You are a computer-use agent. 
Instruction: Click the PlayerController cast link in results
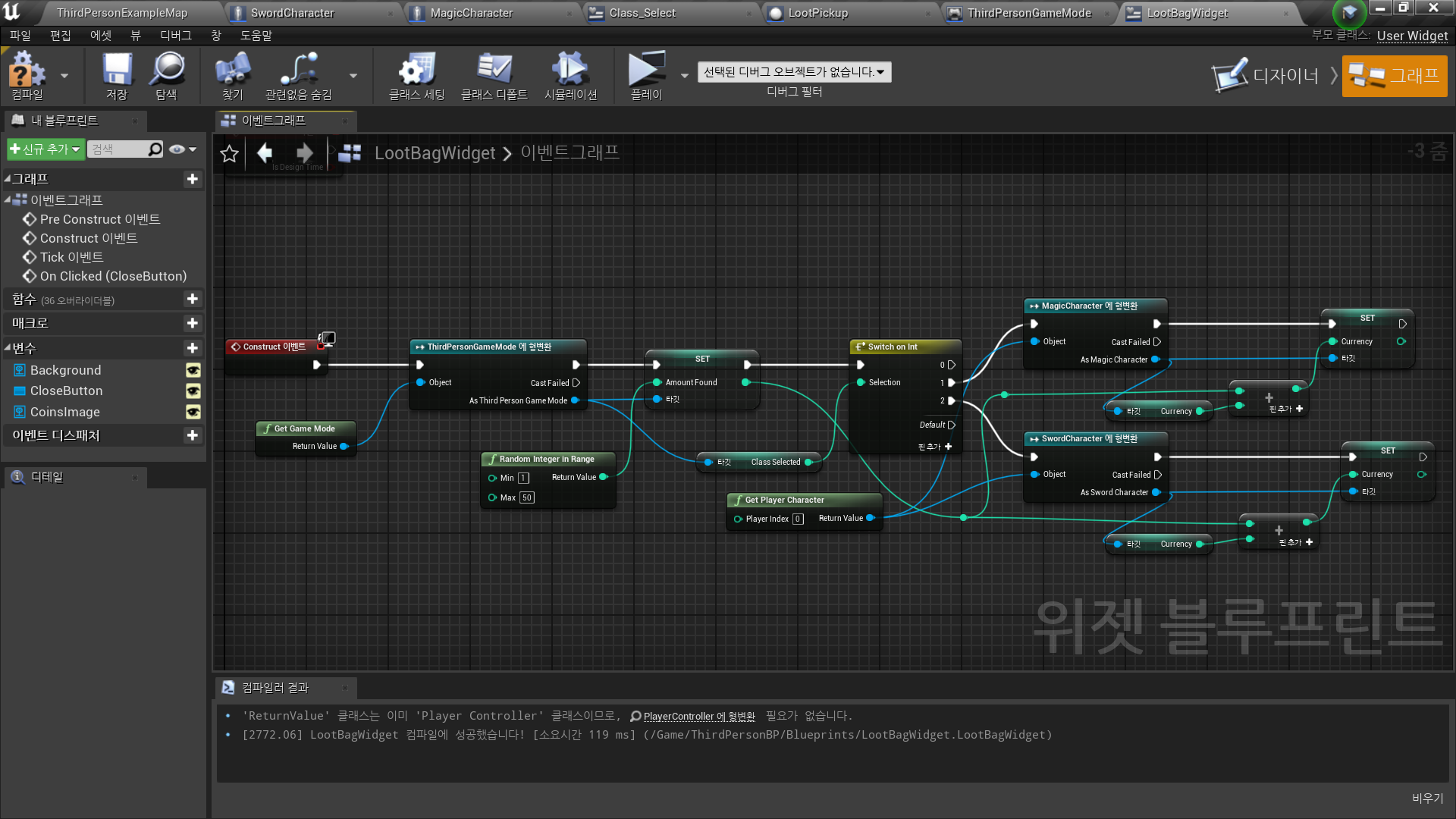(698, 716)
